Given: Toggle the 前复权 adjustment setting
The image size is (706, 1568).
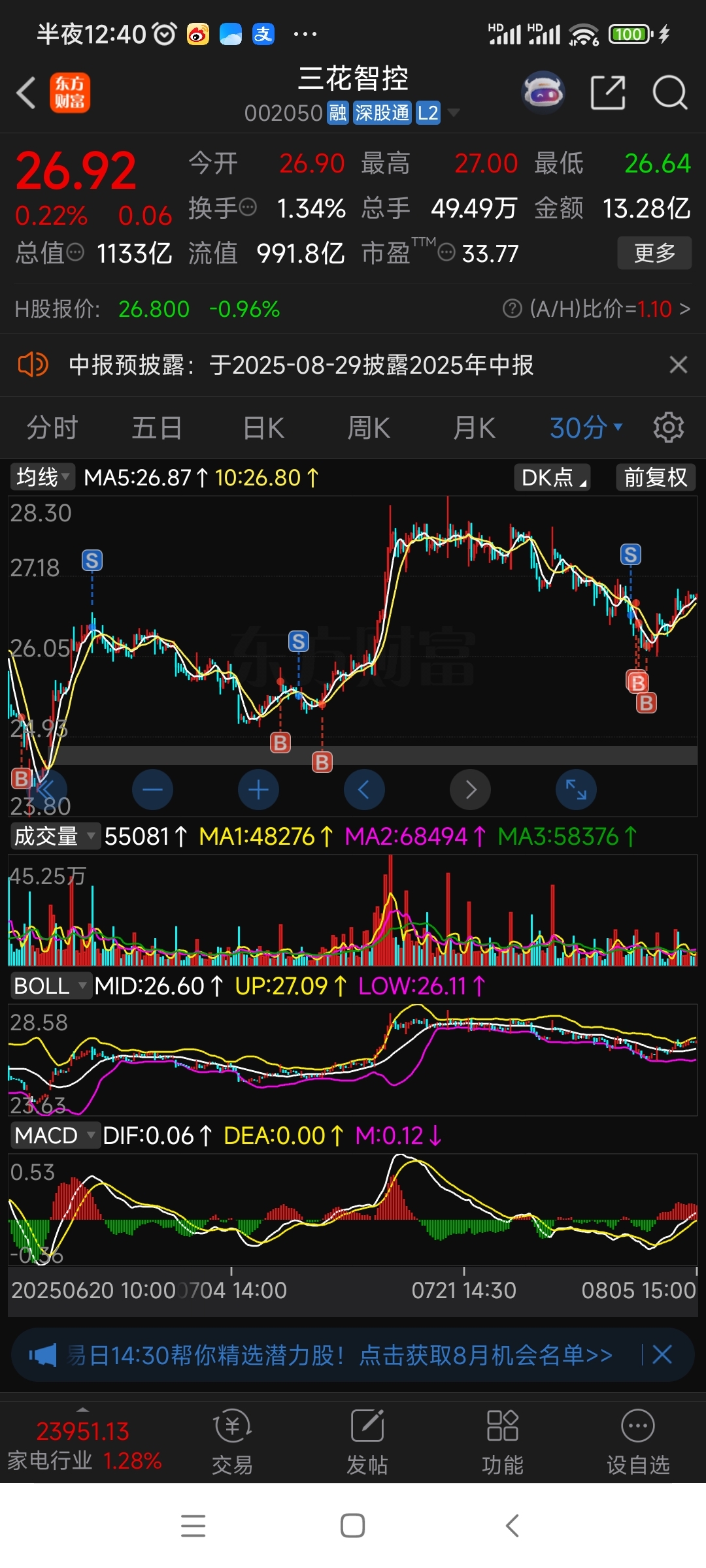Looking at the screenshot, I should click(x=656, y=477).
